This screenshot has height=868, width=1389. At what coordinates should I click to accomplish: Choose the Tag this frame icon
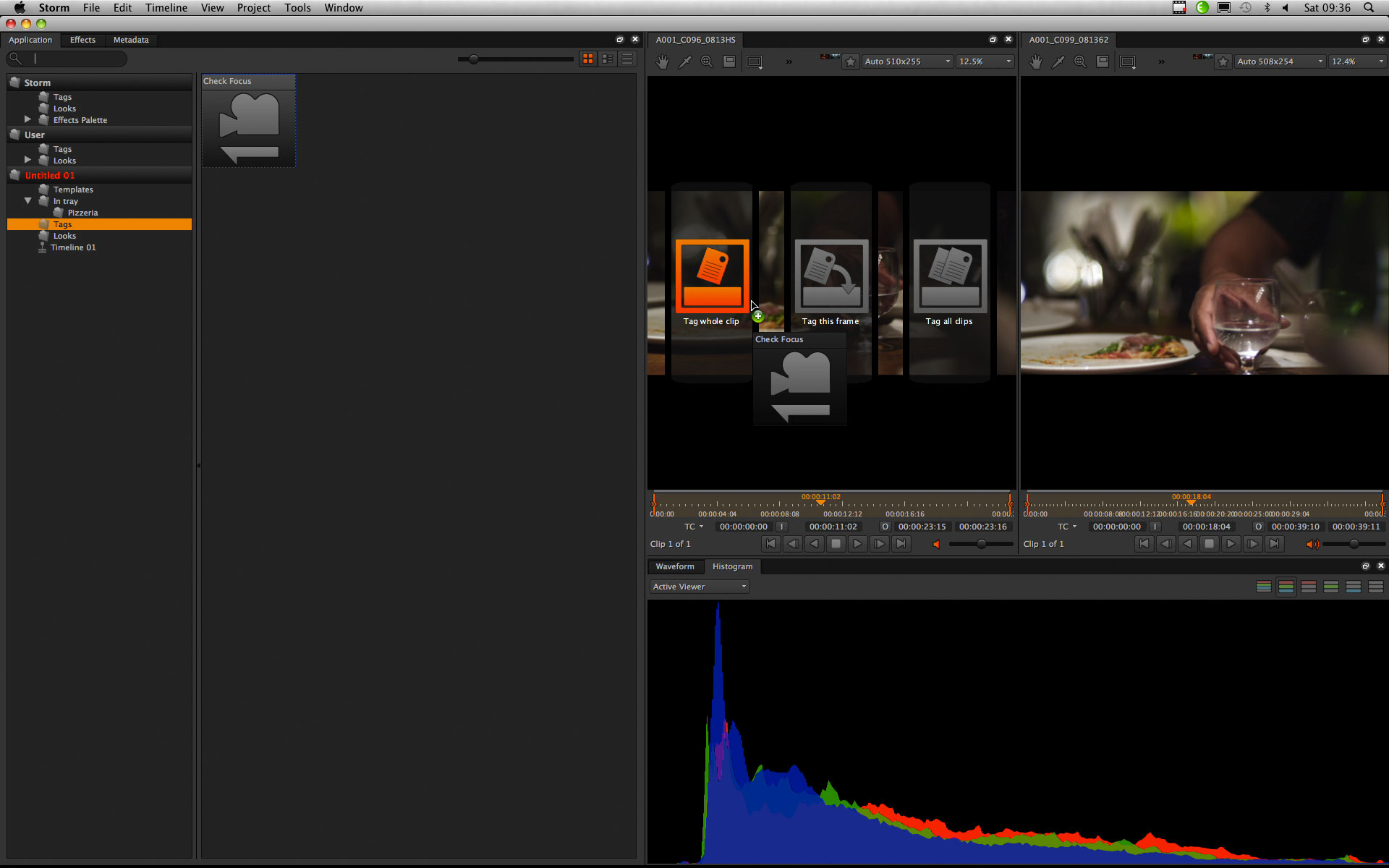[831, 276]
